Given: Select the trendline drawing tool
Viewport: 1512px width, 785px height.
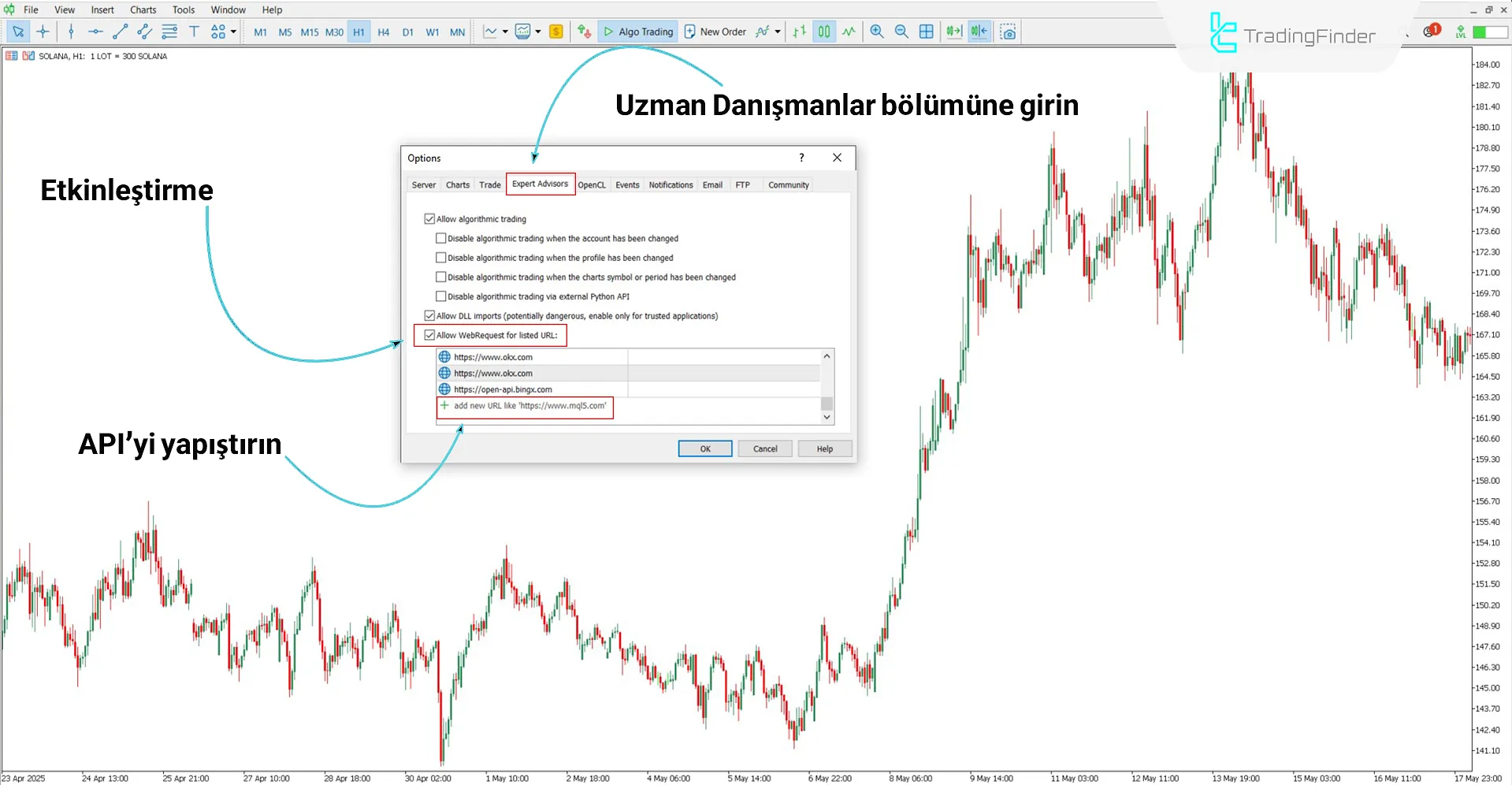Looking at the screenshot, I should point(120,32).
